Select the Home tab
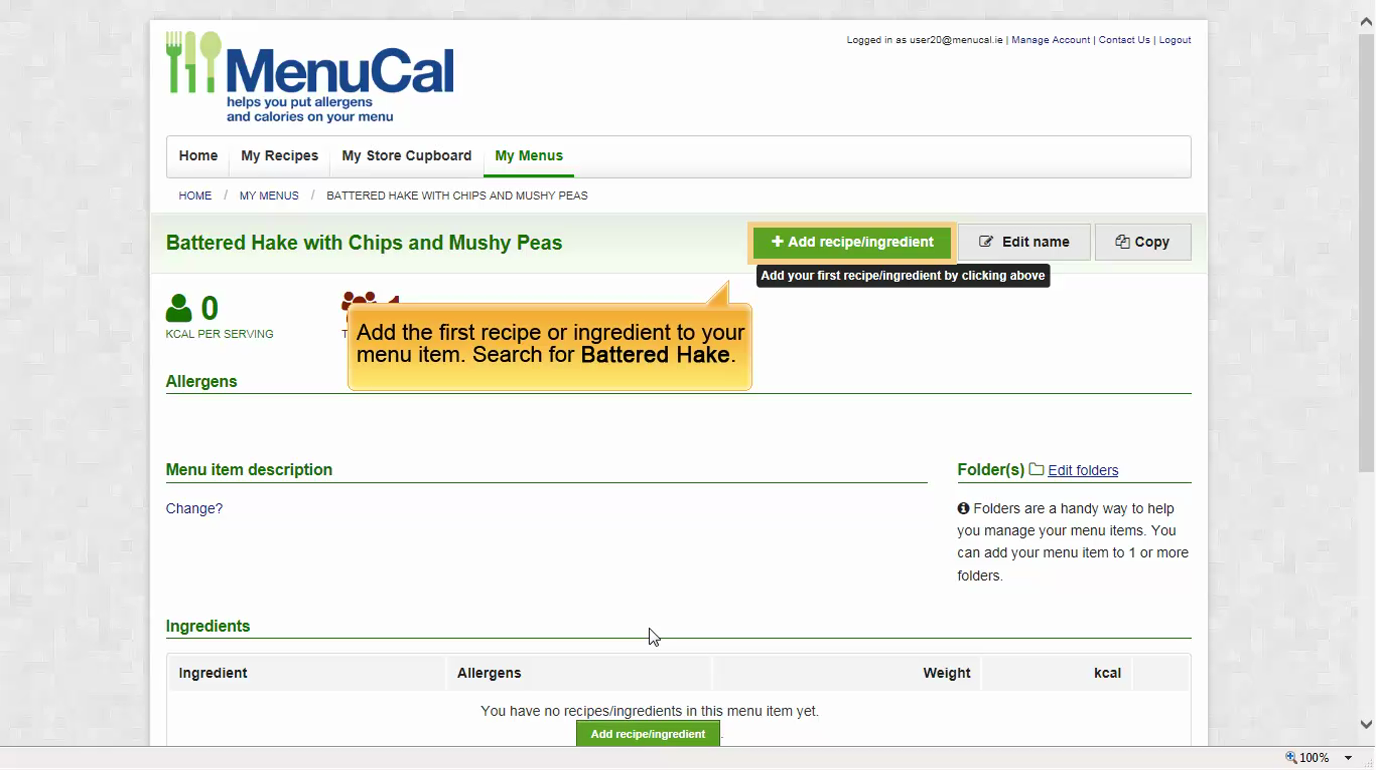The image size is (1376, 770). coord(198,156)
